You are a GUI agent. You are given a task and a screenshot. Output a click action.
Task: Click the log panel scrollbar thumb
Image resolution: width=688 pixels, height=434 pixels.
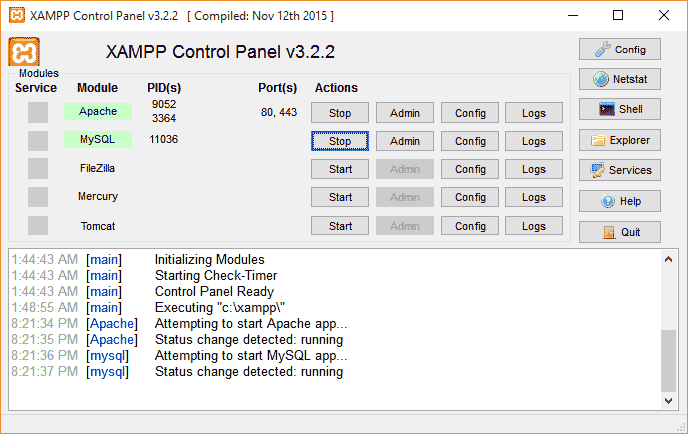[x=668, y=360]
